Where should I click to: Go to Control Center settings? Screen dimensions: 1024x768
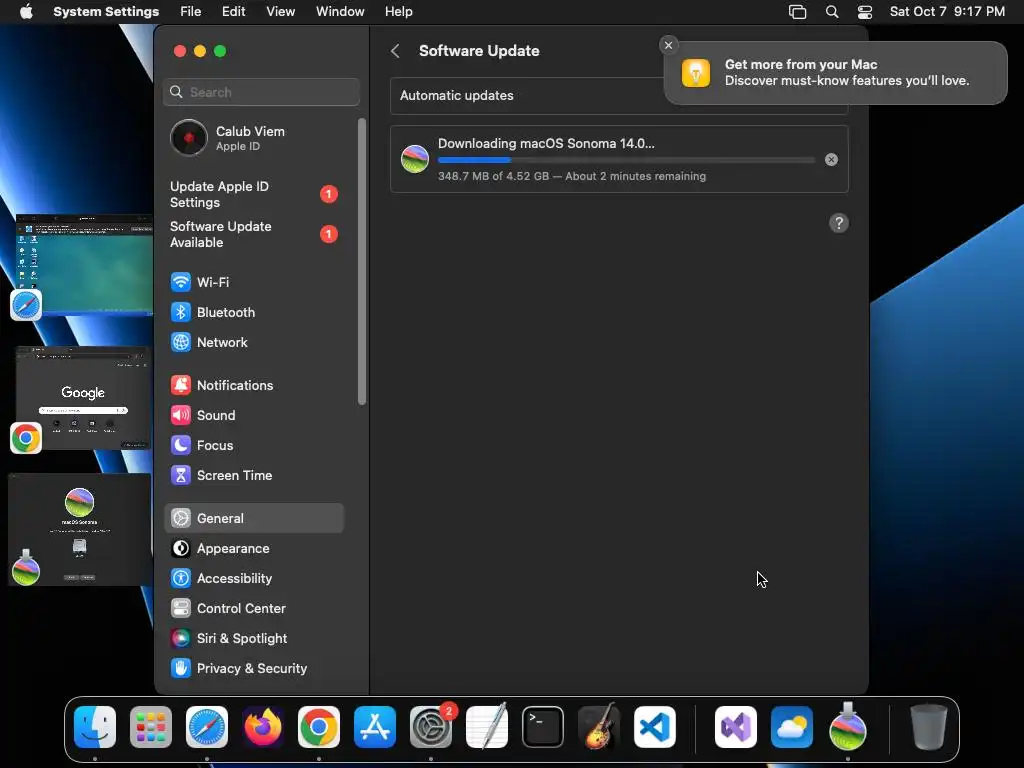[x=253, y=609]
